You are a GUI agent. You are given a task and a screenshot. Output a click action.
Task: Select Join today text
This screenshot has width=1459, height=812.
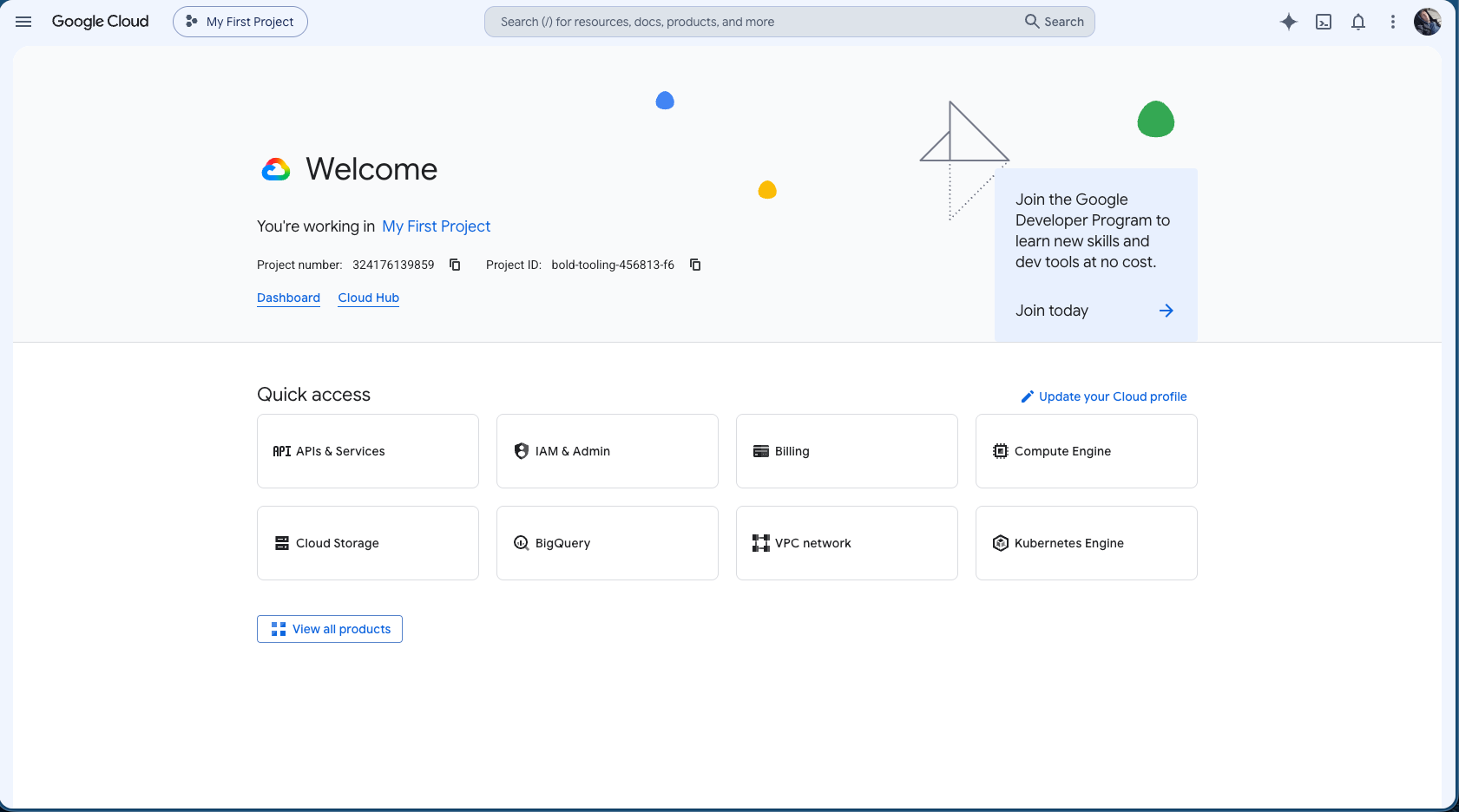pos(1052,311)
